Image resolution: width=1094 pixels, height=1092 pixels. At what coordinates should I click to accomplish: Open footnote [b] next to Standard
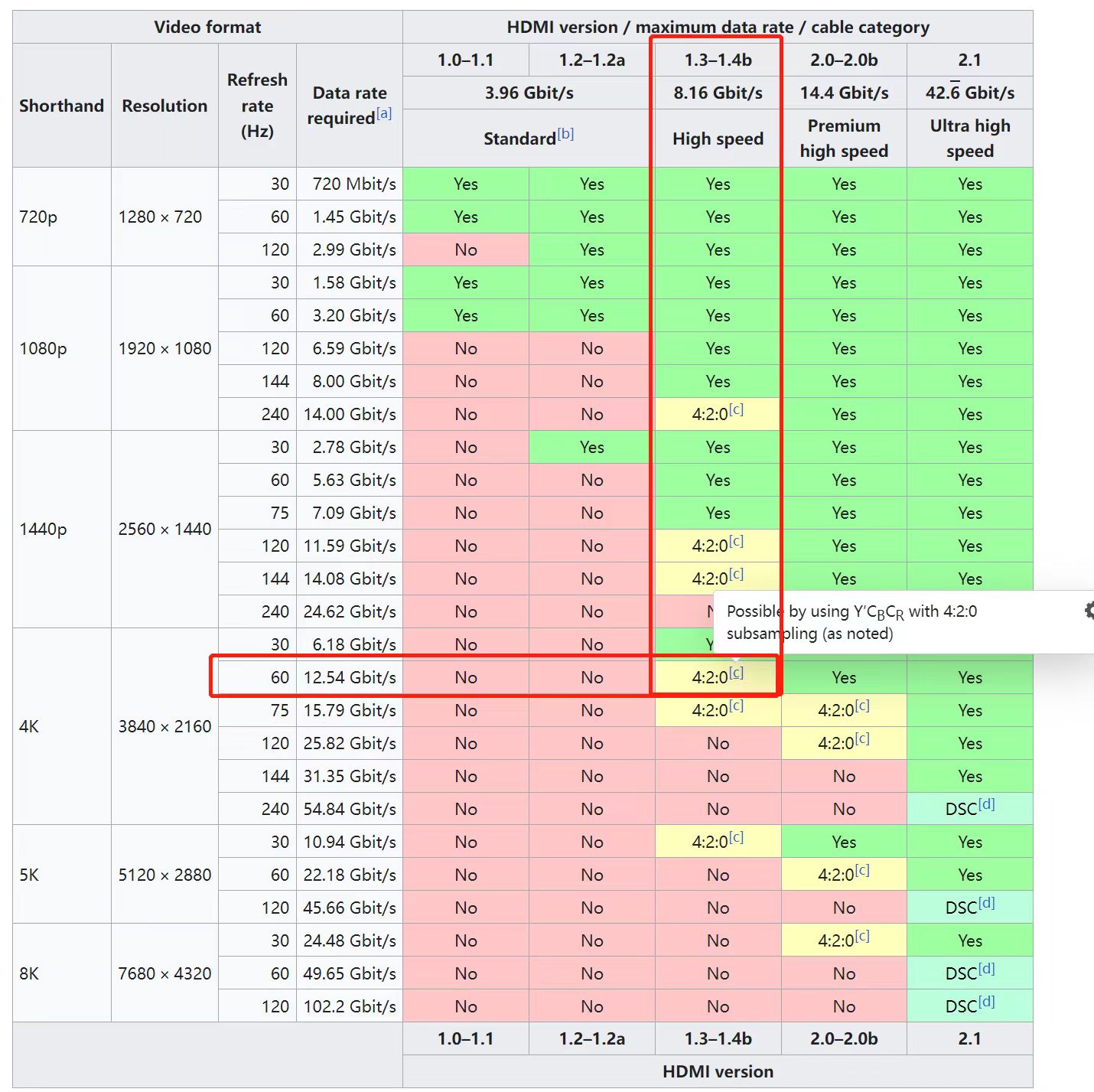(x=565, y=134)
